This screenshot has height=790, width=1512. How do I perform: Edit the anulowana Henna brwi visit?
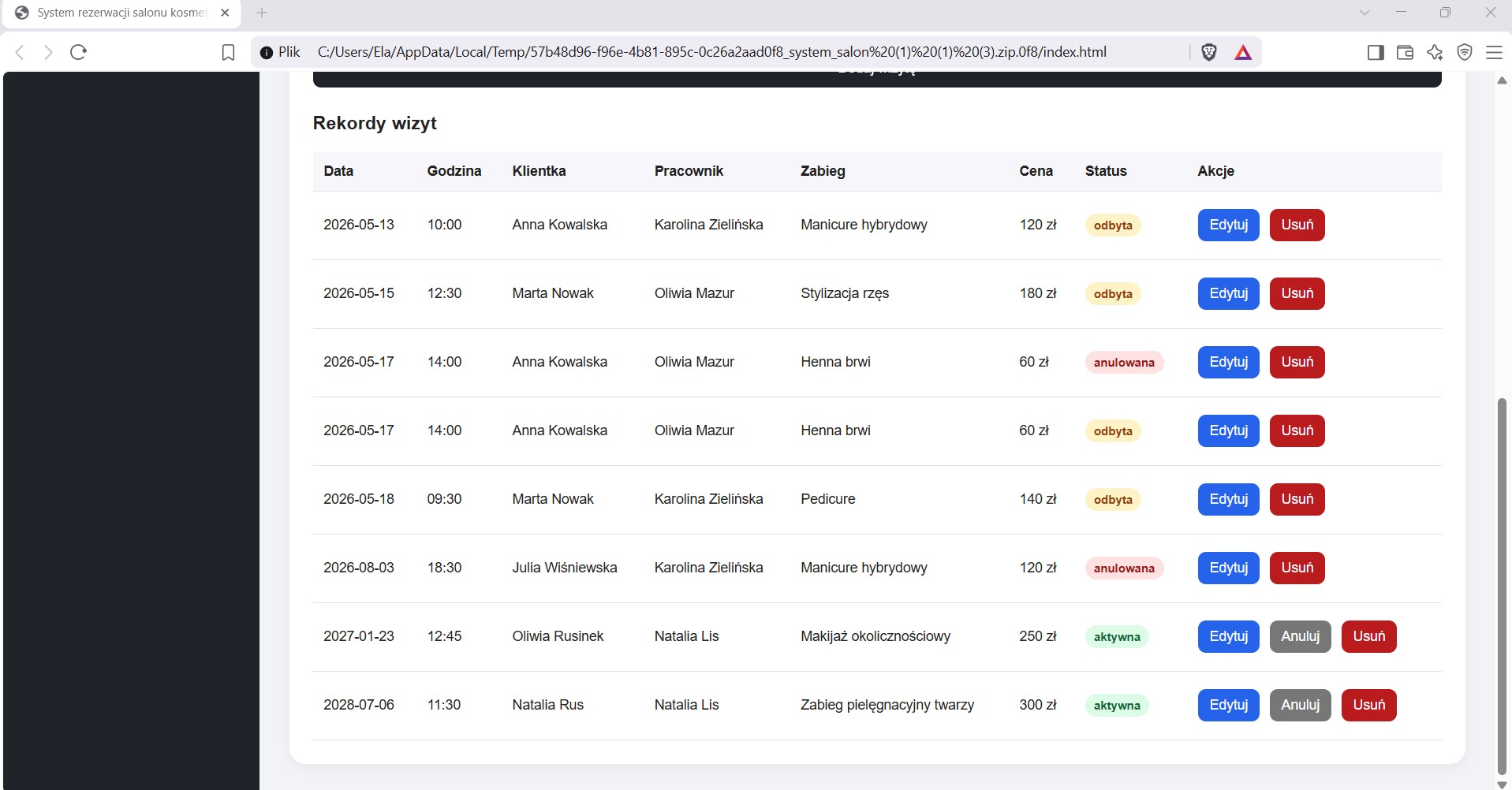click(1228, 362)
